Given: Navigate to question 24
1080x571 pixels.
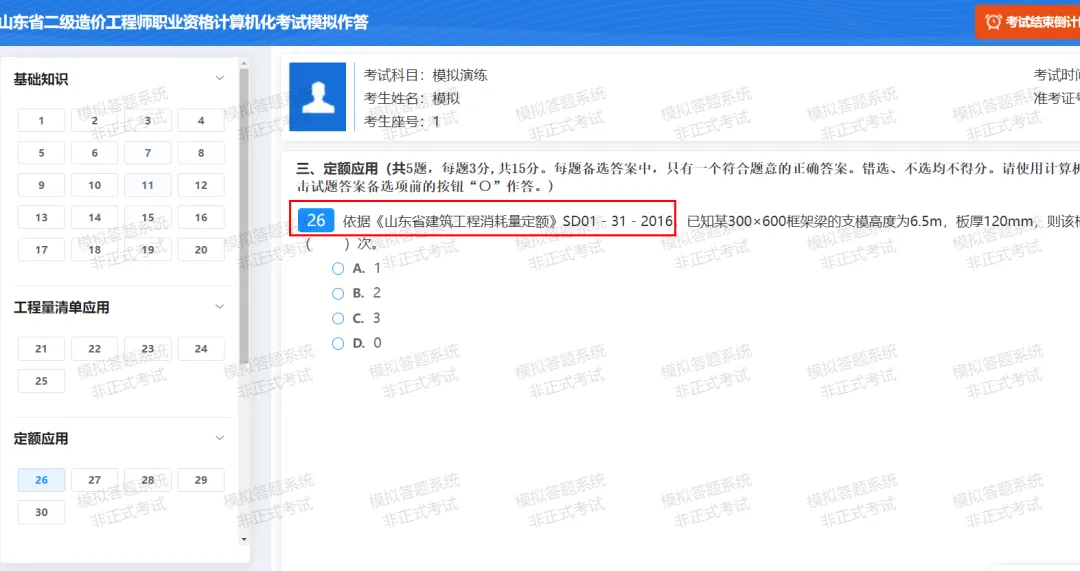Looking at the screenshot, I should point(201,349).
